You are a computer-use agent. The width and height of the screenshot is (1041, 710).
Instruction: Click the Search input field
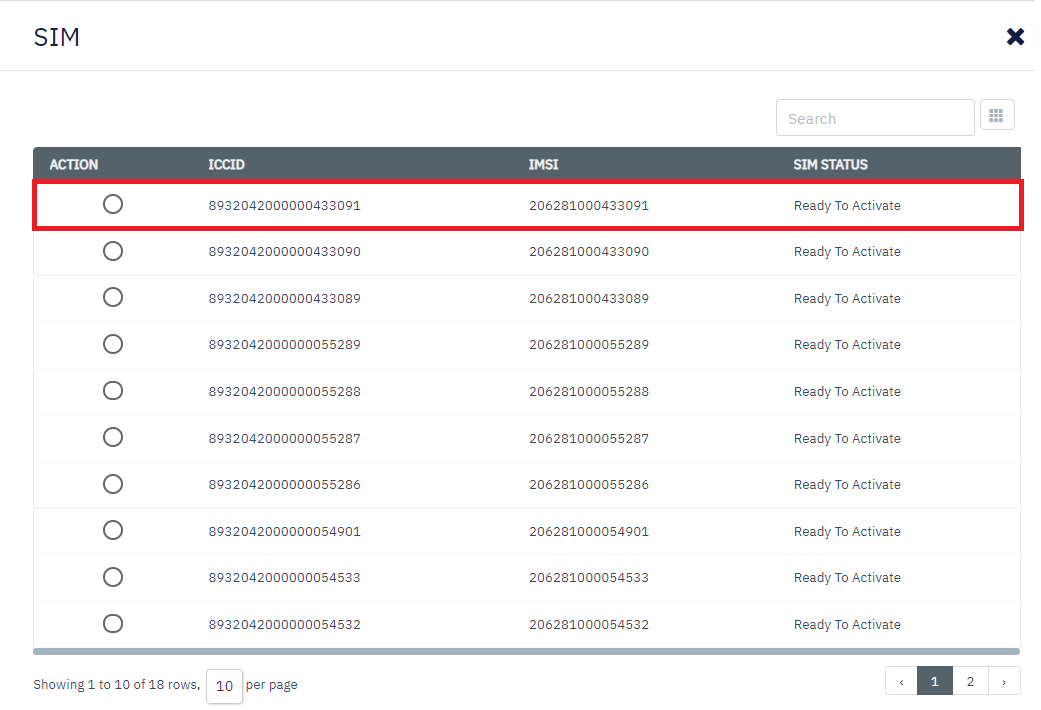[875, 118]
